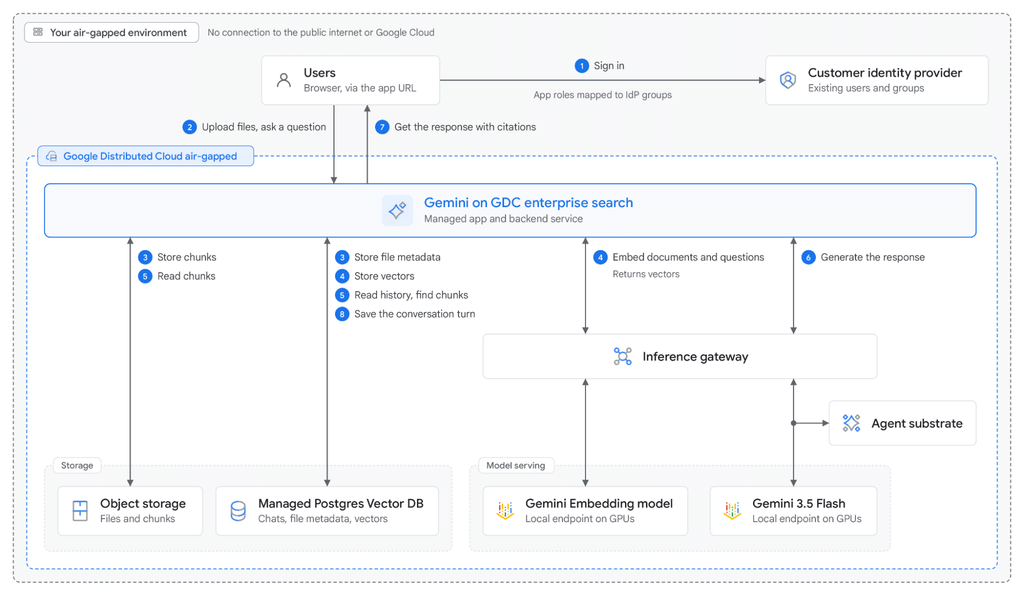Click the icon before 'Your air-gapped environment'
Viewport: 1024px width, 596px height.
pyautogui.click(x=38, y=32)
